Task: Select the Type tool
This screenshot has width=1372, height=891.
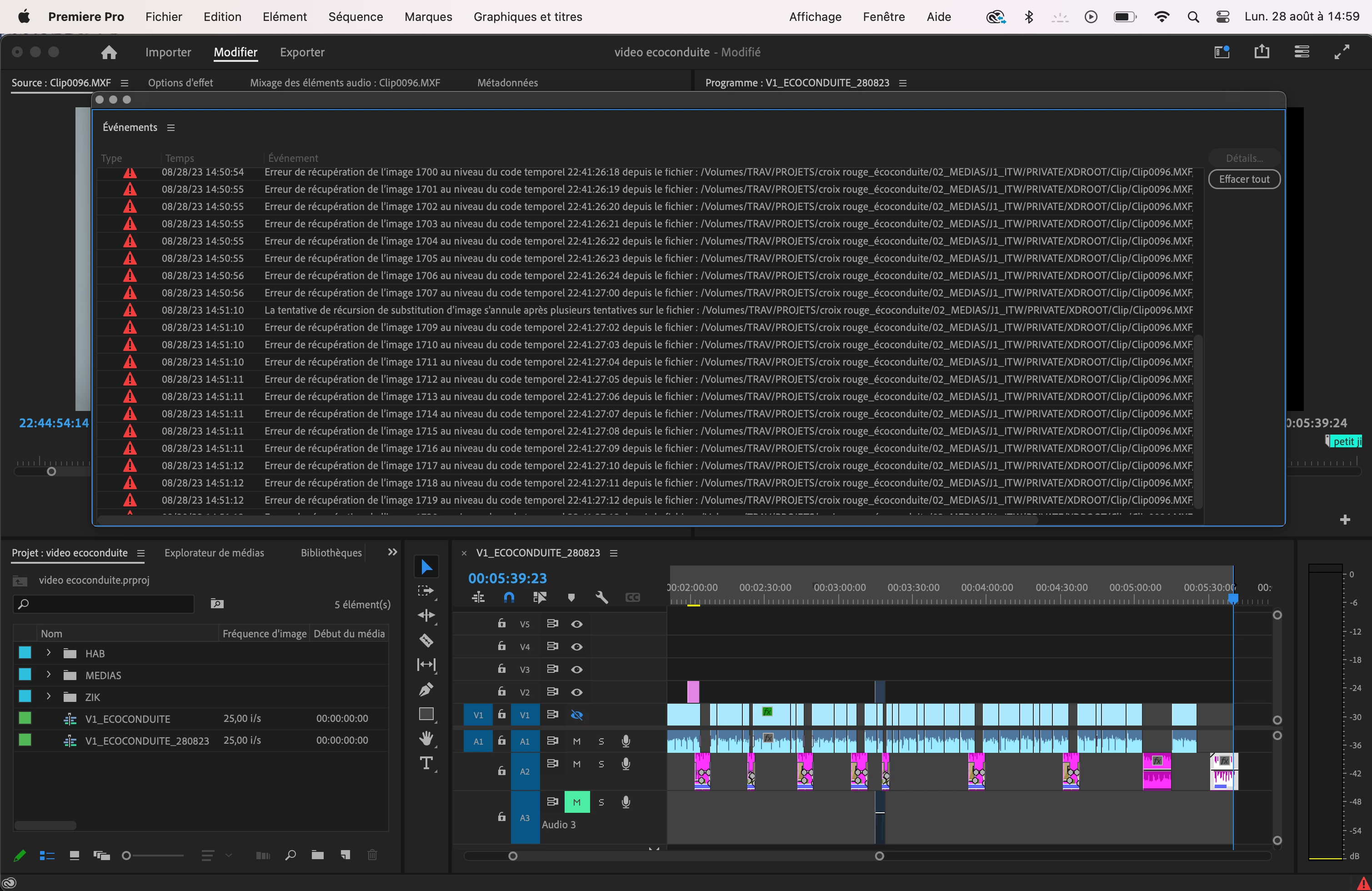Action: click(426, 764)
